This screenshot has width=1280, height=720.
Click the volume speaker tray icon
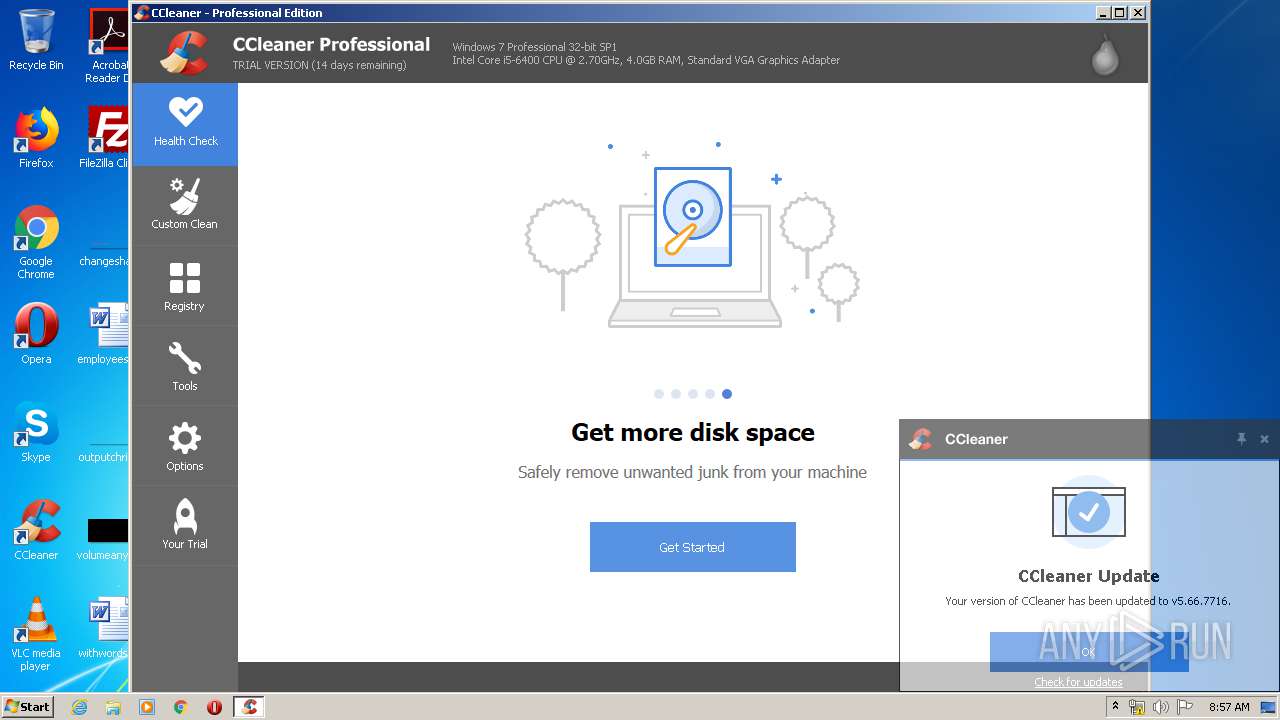click(x=1160, y=707)
